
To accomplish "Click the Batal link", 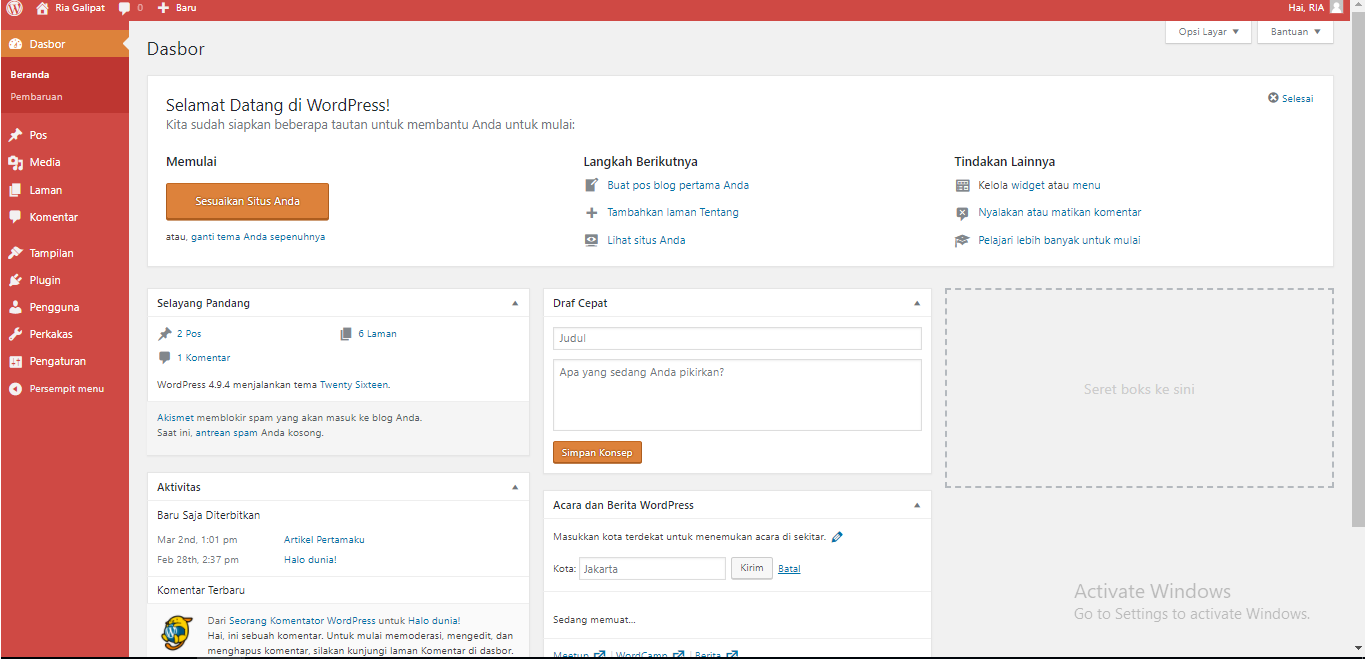I will point(789,569).
